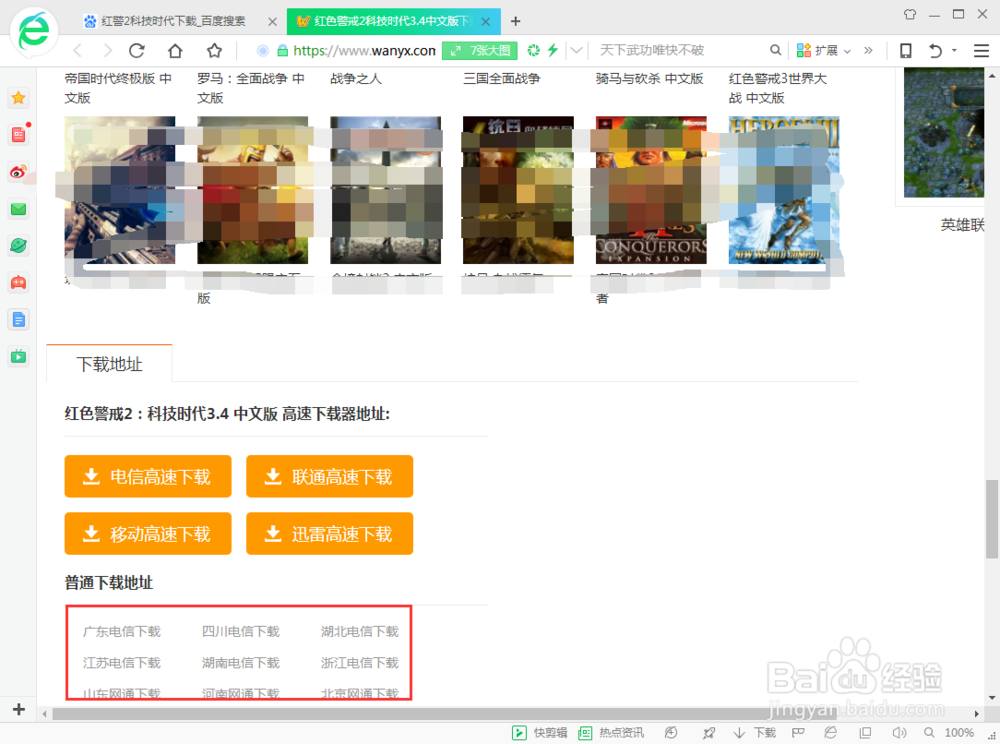The height and width of the screenshot is (744, 1000).
Task: Click the green site security lock icon
Action: click(x=283, y=50)
